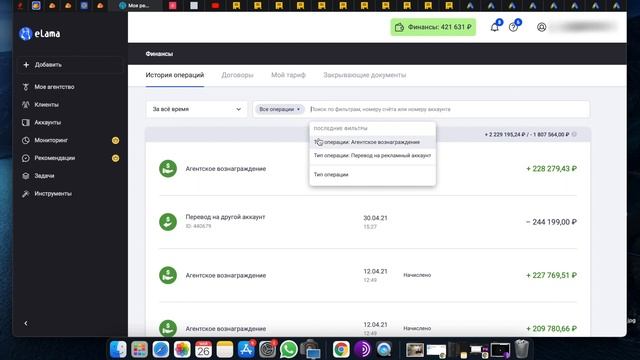Image resolution: width=640 pixels, height=360 pixels.
Task: Click the Инструменты wrench icon
Action: 26,193
